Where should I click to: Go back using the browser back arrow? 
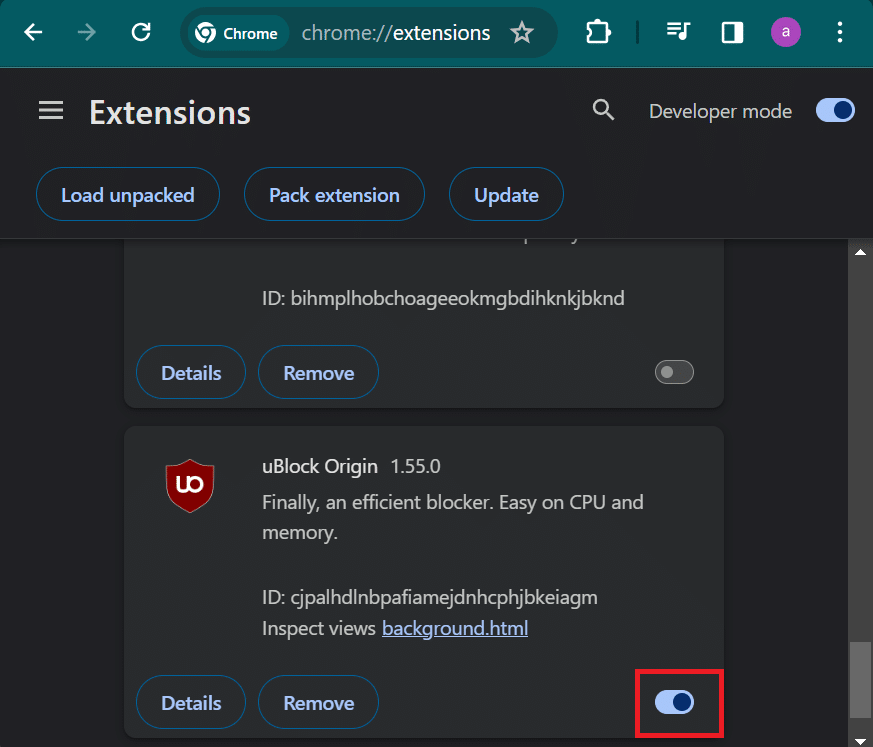pyautogui.click(x=33, y=32)
